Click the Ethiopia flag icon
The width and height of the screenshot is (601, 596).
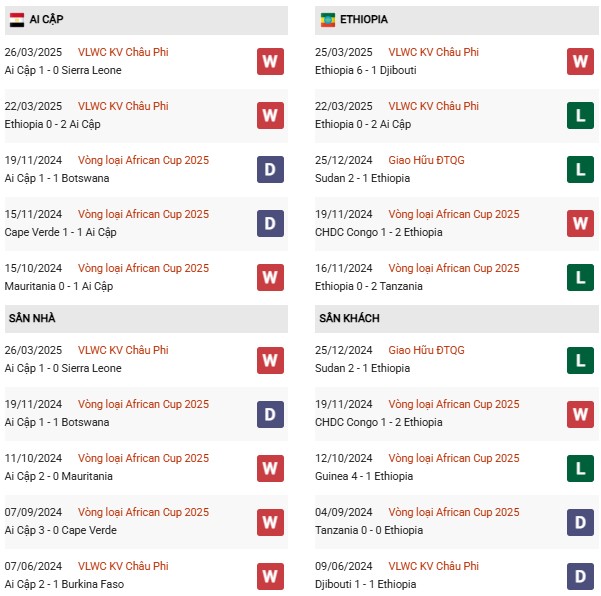pos(327,19)
